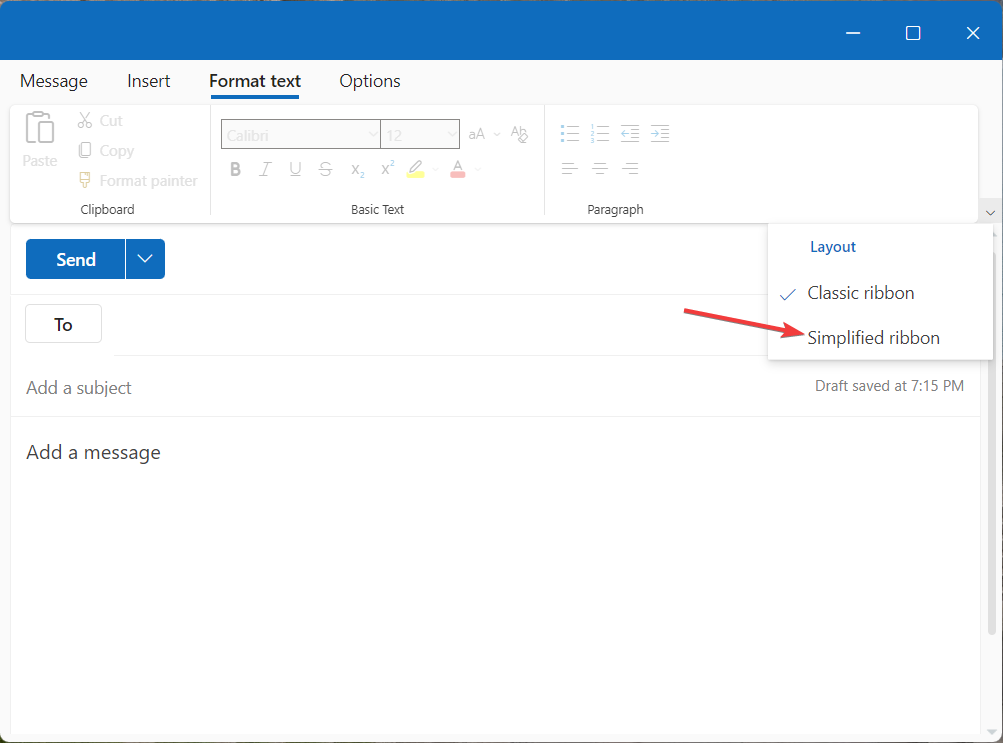The image size is (1003, 743).
Task: Underline the selected text
Action: click(295, 168)
